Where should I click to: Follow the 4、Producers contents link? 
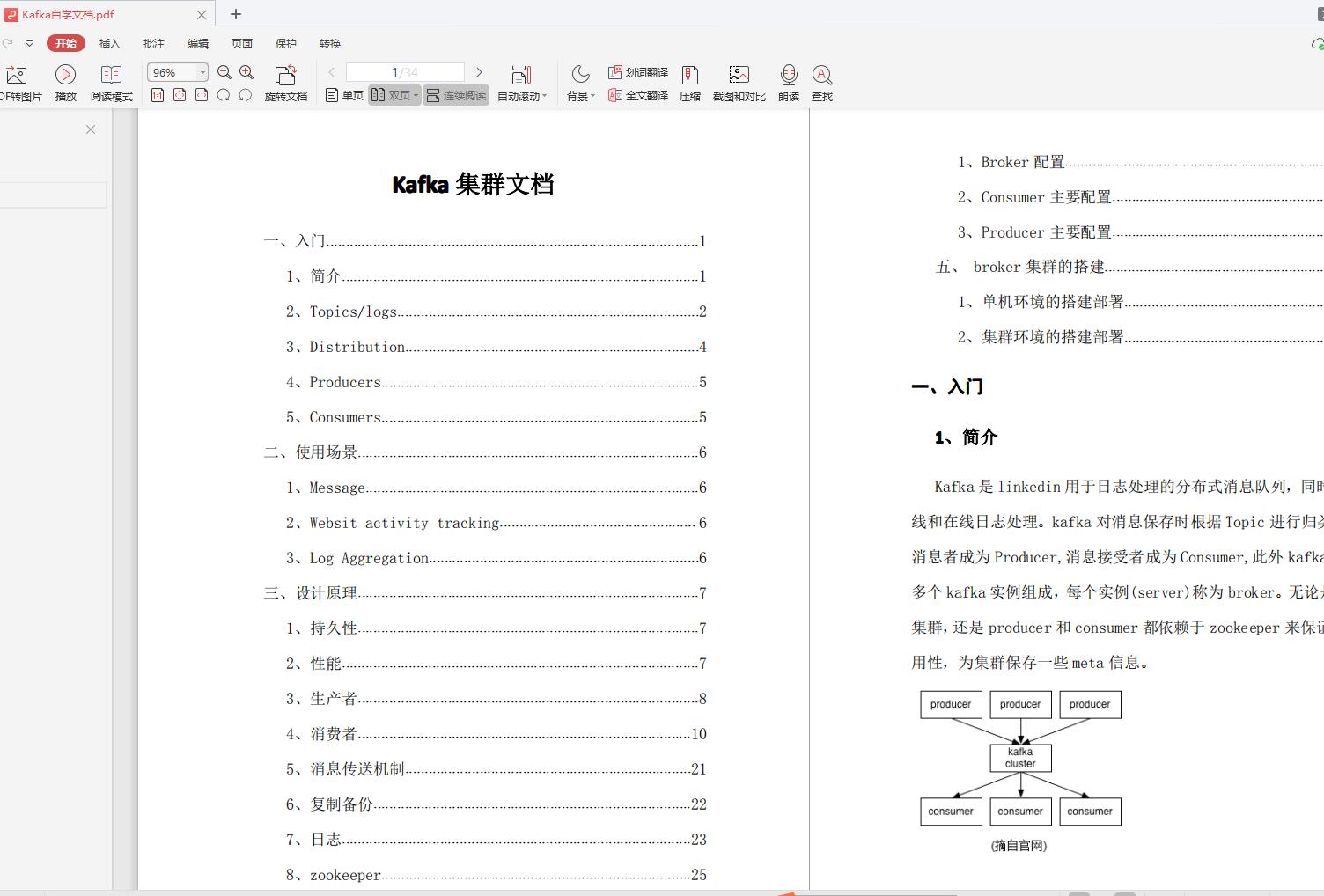[x=496, y=382]
